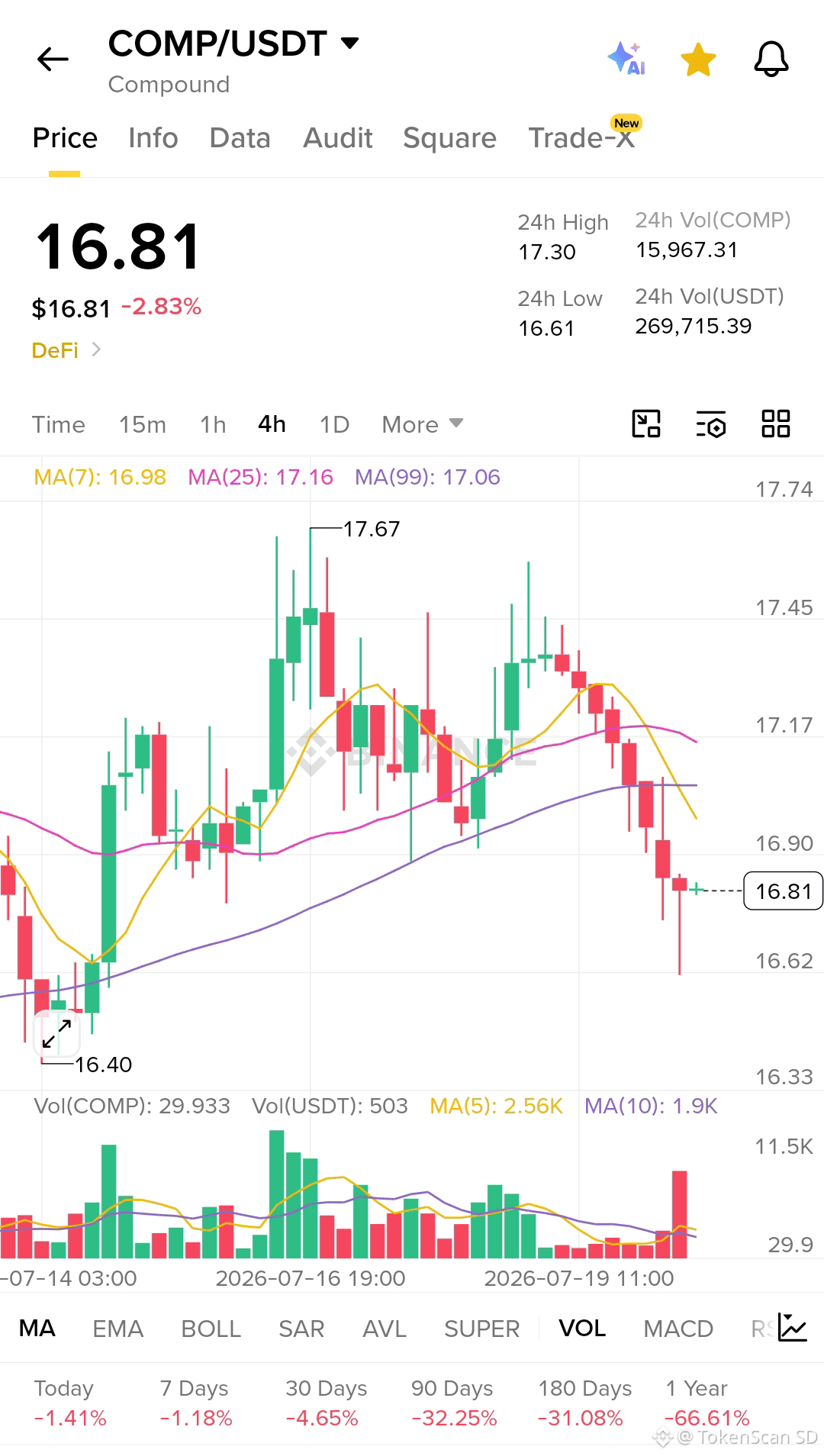Select the 15m chart interval
The height and width of the screenshot is (1456, 824).
tap(142, 424)
